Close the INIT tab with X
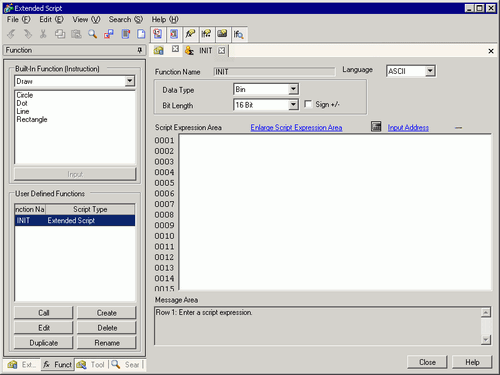This screenshot has height=375, width=500. click(x=221, y=50)
